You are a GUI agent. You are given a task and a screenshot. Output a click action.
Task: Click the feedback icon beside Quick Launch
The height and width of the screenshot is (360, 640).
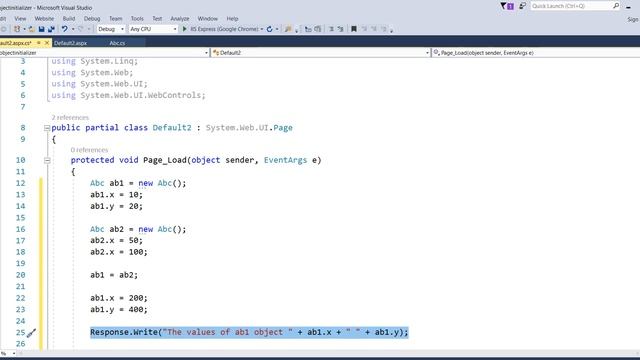click(522, 6)
